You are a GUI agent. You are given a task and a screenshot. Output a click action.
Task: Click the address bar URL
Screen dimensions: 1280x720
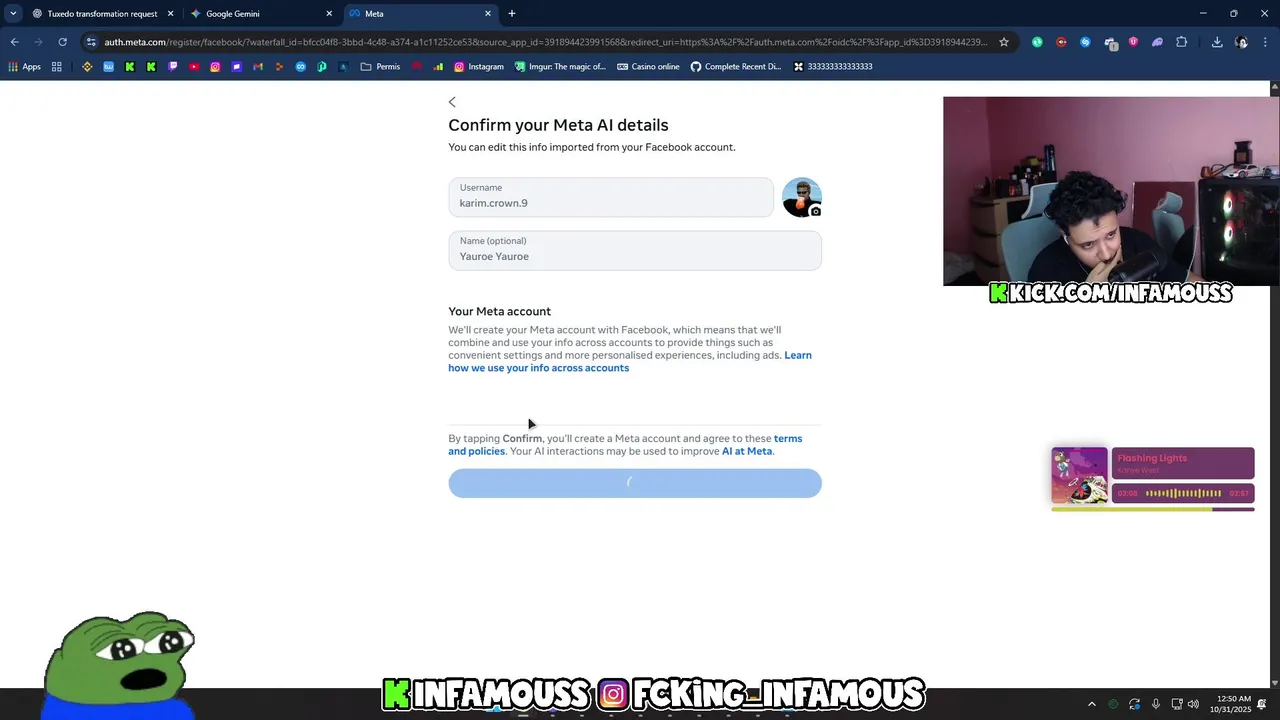coord(545,42)
